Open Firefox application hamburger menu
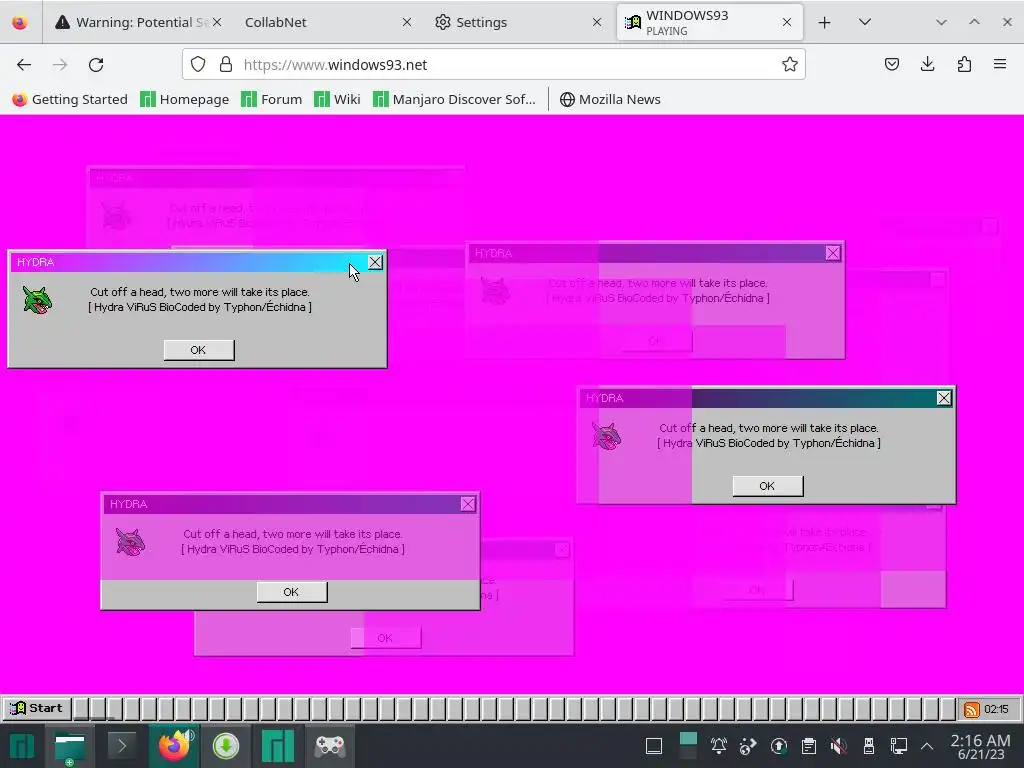 tap(1000, 64)
